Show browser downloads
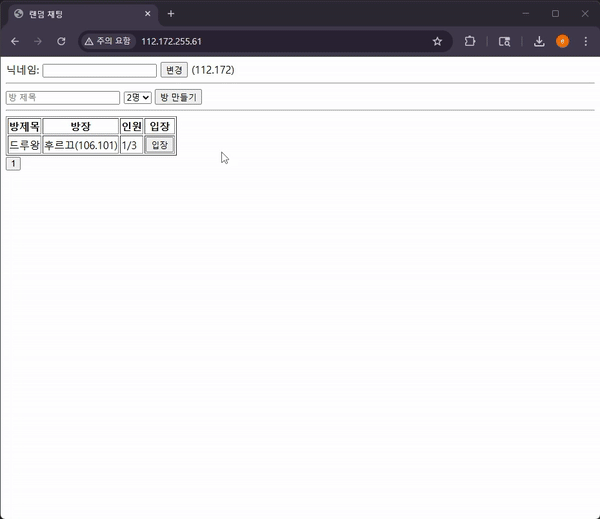600x519 pixels. point(539,41)
